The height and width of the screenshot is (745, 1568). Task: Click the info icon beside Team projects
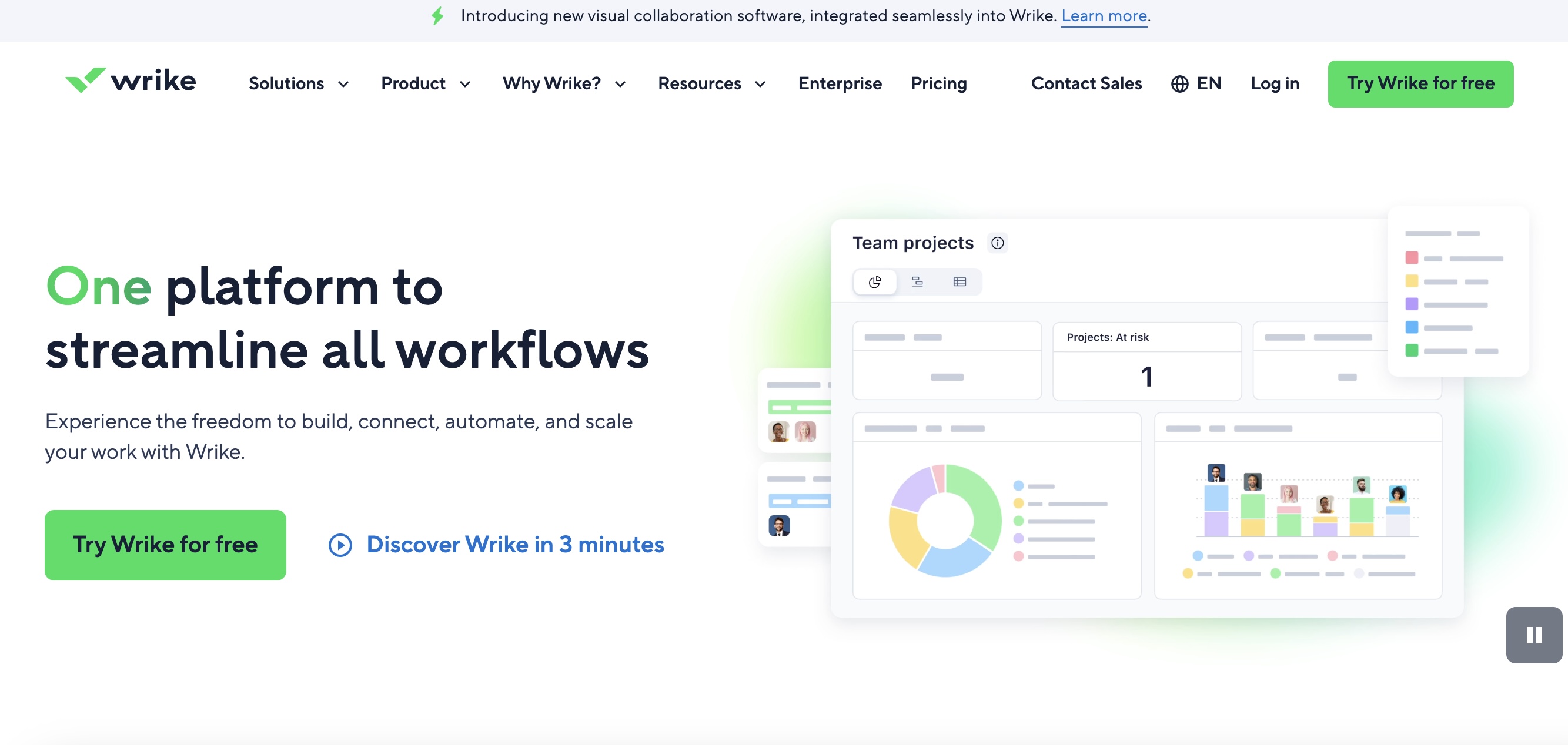pos(997,243)
